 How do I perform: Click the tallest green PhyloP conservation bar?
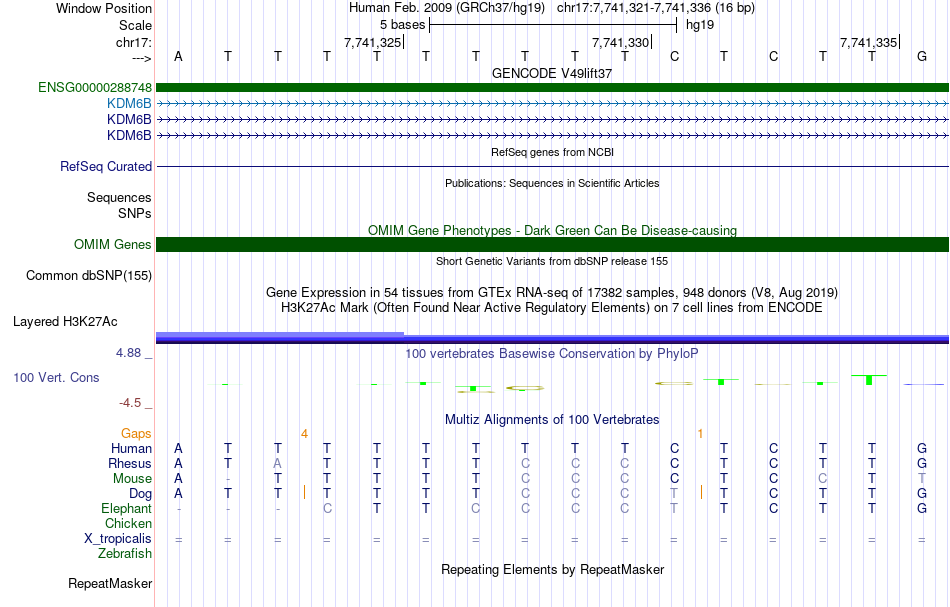click(x=869, y=380)
